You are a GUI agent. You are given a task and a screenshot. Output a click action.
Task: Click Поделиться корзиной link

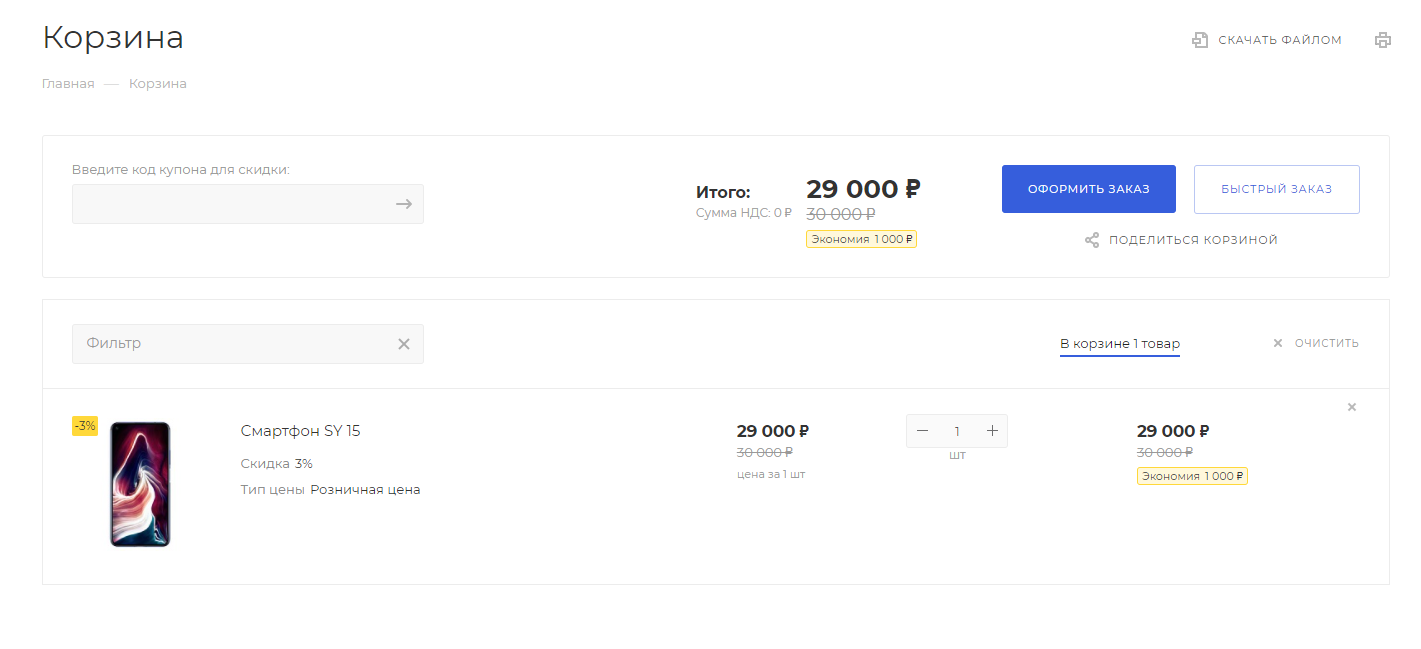point(1193,240)
